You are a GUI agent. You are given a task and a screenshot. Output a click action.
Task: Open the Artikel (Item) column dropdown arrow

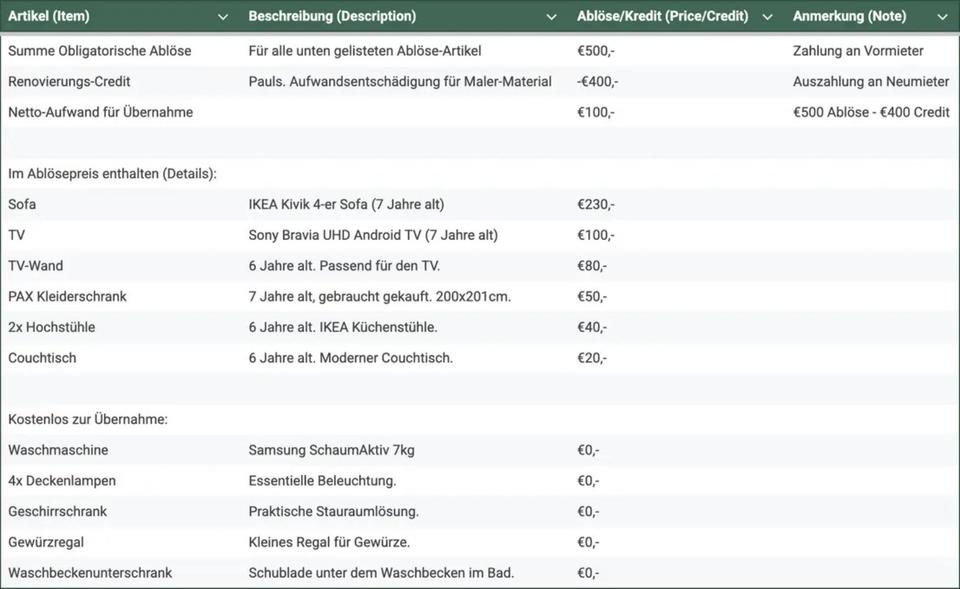222,17
